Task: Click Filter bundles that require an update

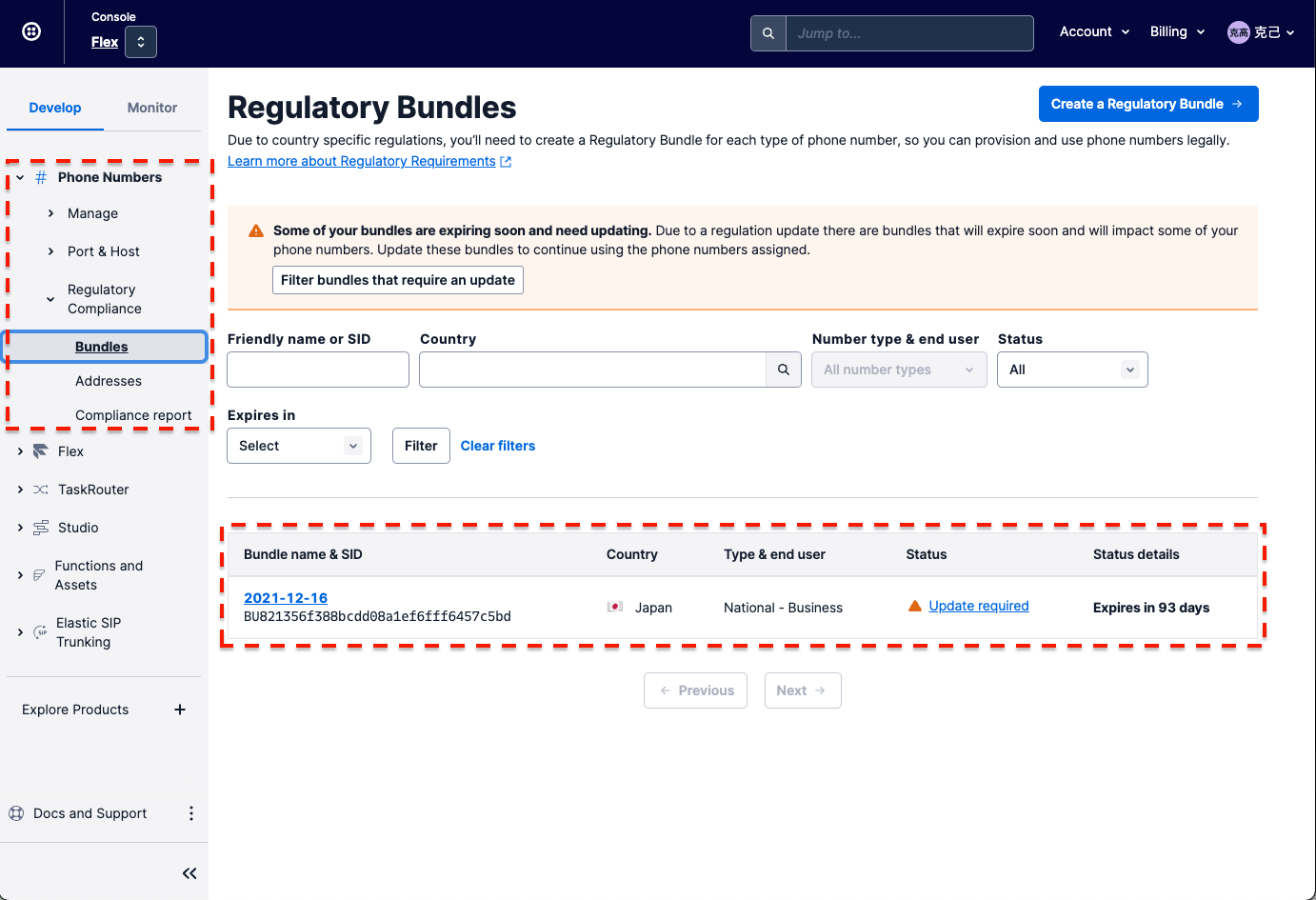Action: (x=398, y=280)
